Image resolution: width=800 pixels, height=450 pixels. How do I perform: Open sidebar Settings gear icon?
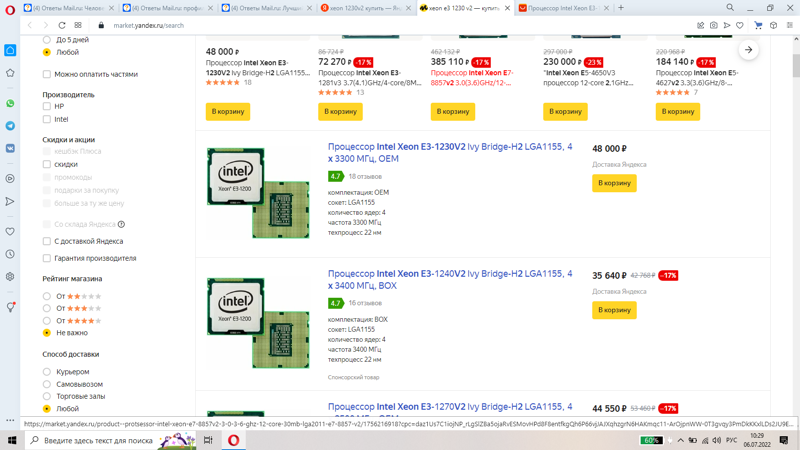10,277
